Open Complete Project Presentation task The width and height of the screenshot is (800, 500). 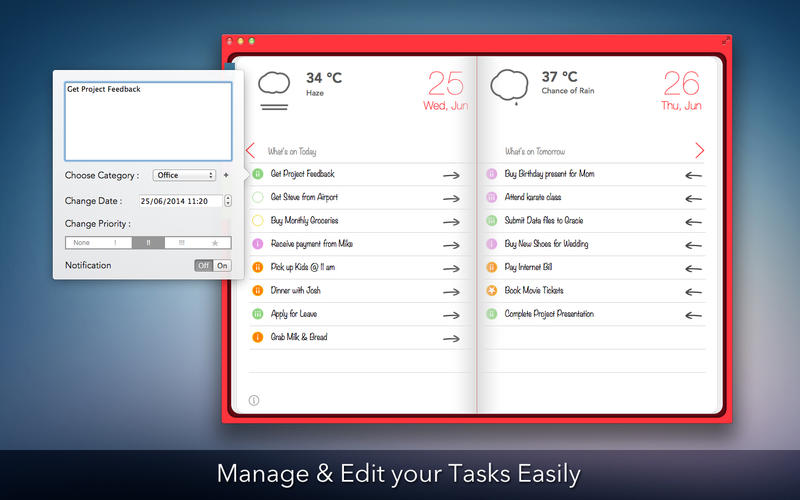click(x=549, y=314)
